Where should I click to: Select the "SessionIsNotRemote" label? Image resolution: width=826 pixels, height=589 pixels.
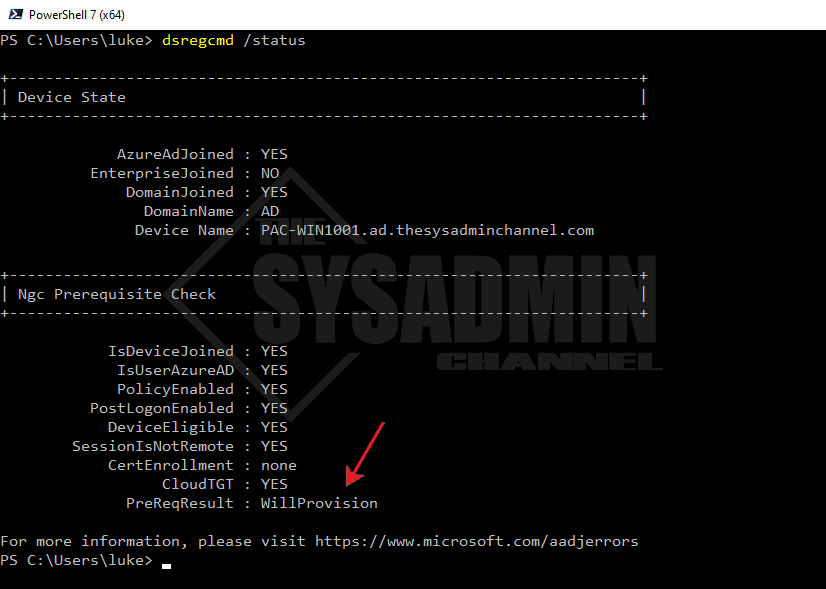coord(153,446)
